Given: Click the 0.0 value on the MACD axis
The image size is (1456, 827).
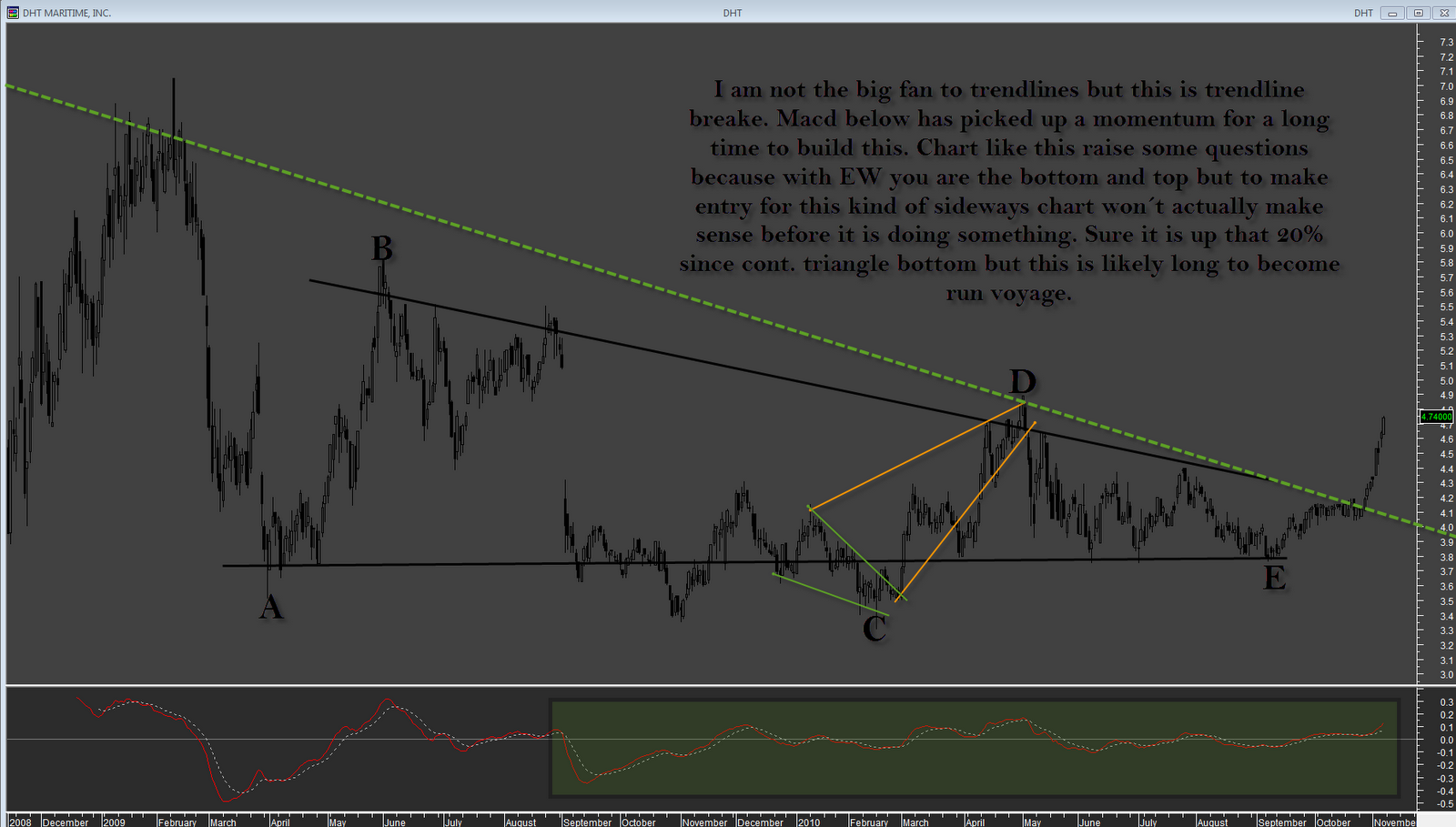Looking at the screenshot, I should click(x=1446, y=741).
